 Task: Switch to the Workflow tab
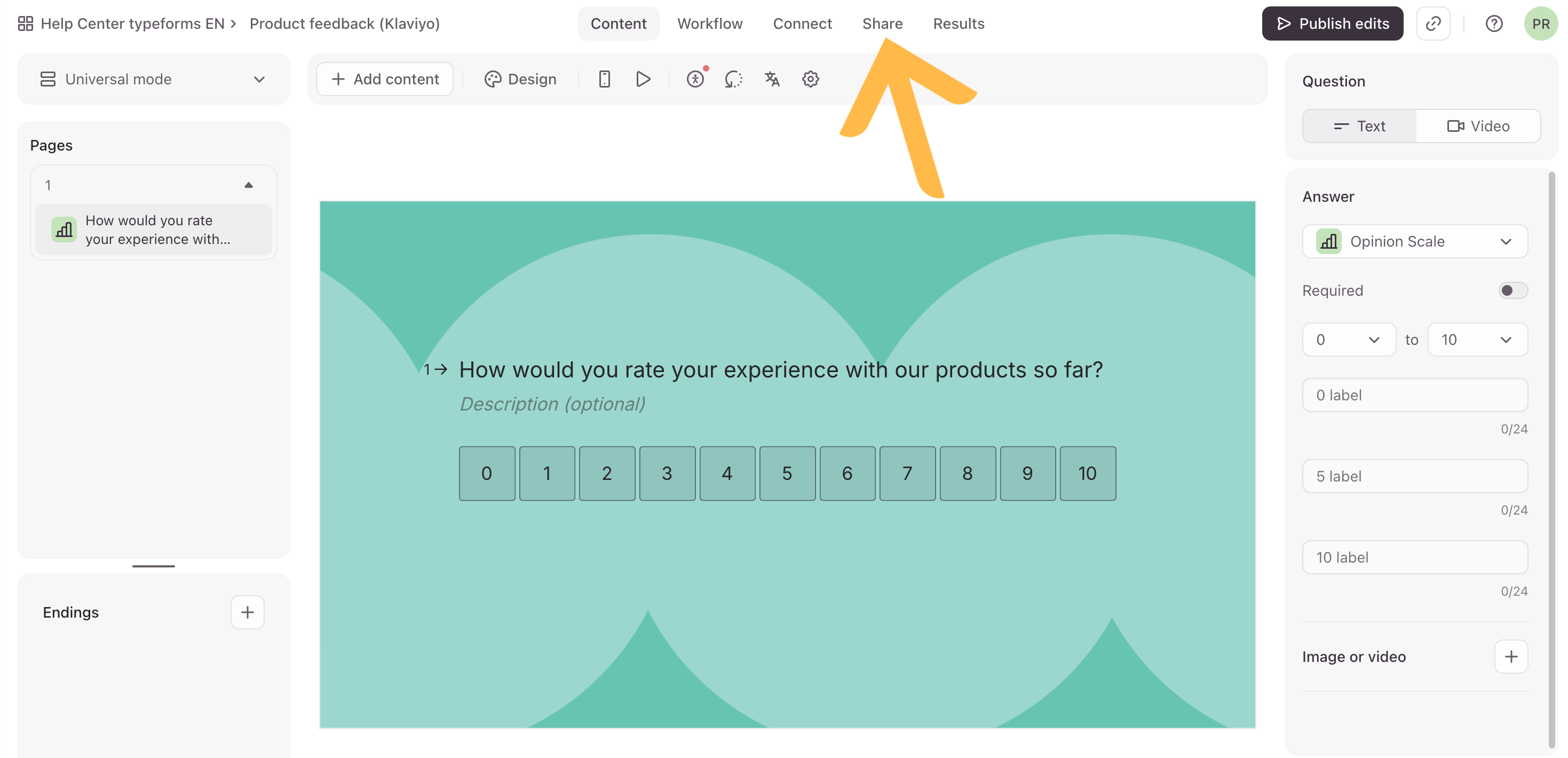click(x=710, y=23)
